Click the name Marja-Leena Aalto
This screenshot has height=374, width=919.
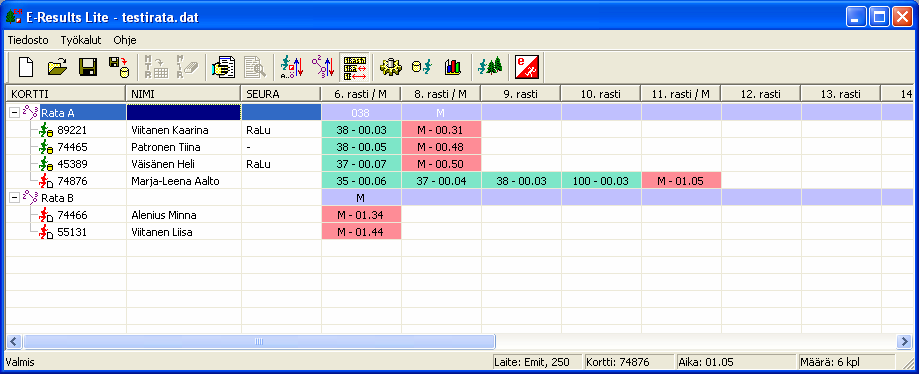coord(175,181)
